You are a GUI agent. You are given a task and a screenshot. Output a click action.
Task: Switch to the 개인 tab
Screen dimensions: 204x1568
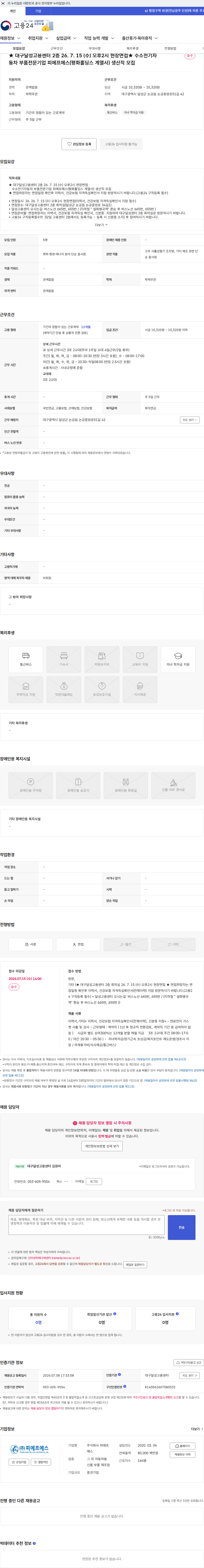tap(13, 11)
